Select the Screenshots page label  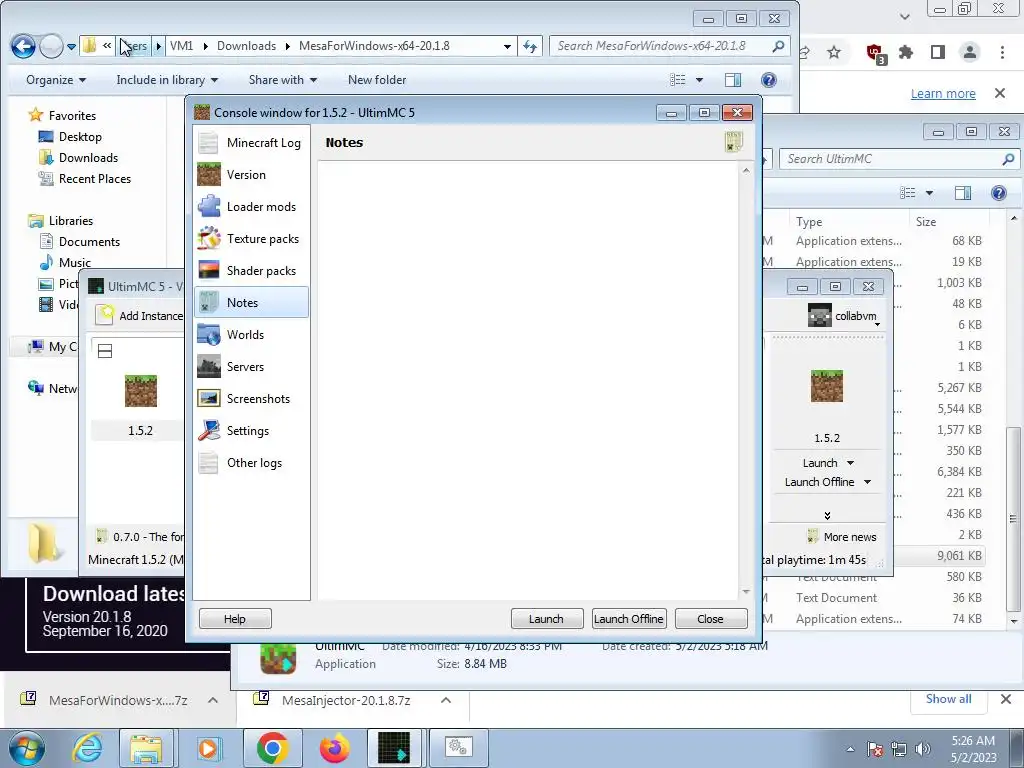(258, 398)
